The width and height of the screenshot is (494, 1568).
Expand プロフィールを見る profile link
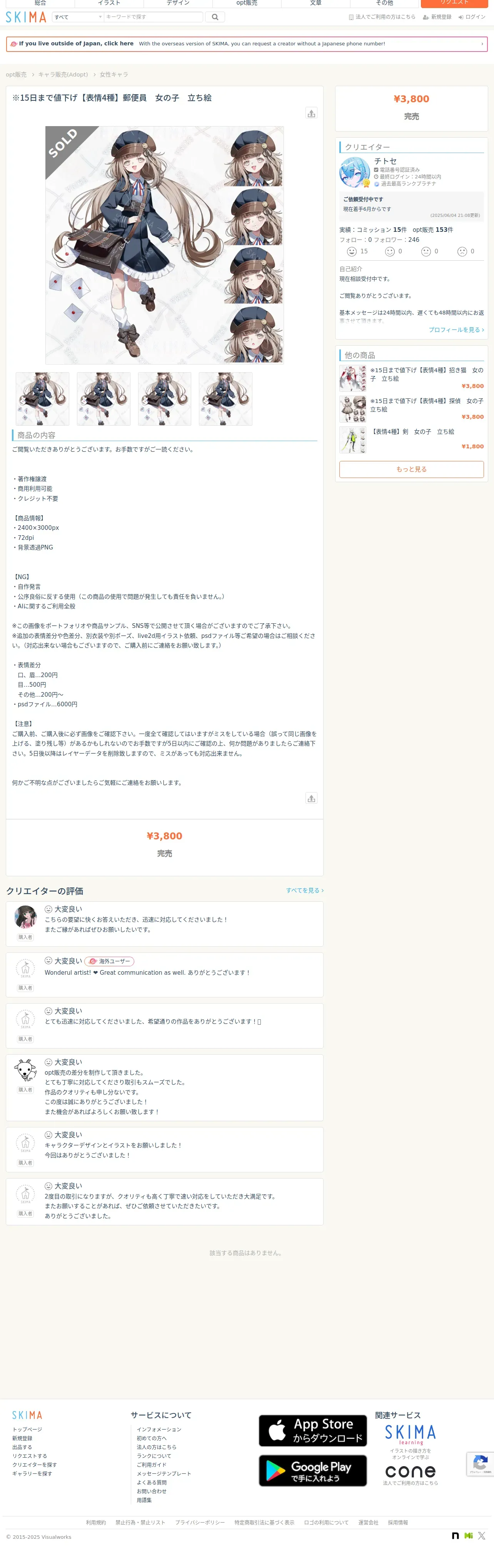[456, 330]
